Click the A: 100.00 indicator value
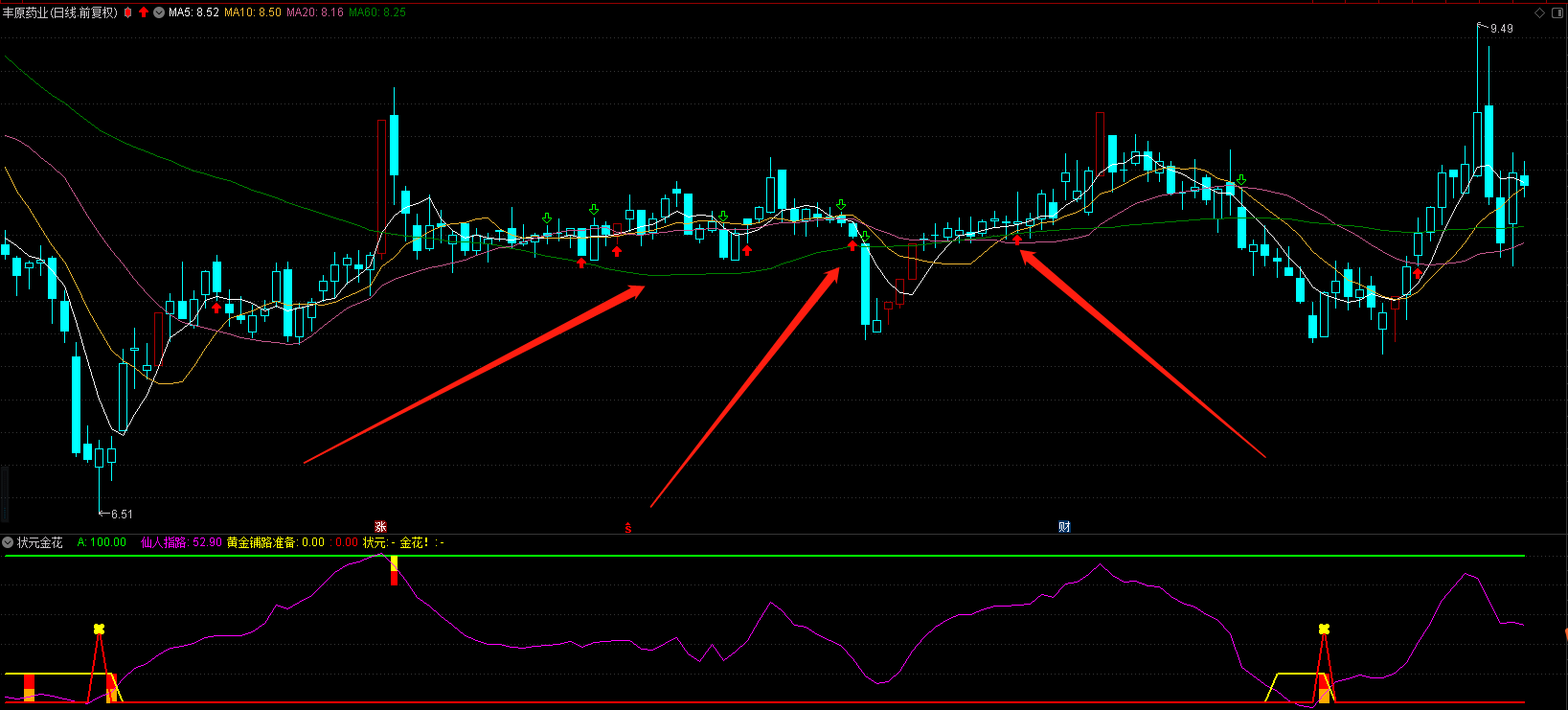This screenshot has width=1568, height=710. click(102, 542)
